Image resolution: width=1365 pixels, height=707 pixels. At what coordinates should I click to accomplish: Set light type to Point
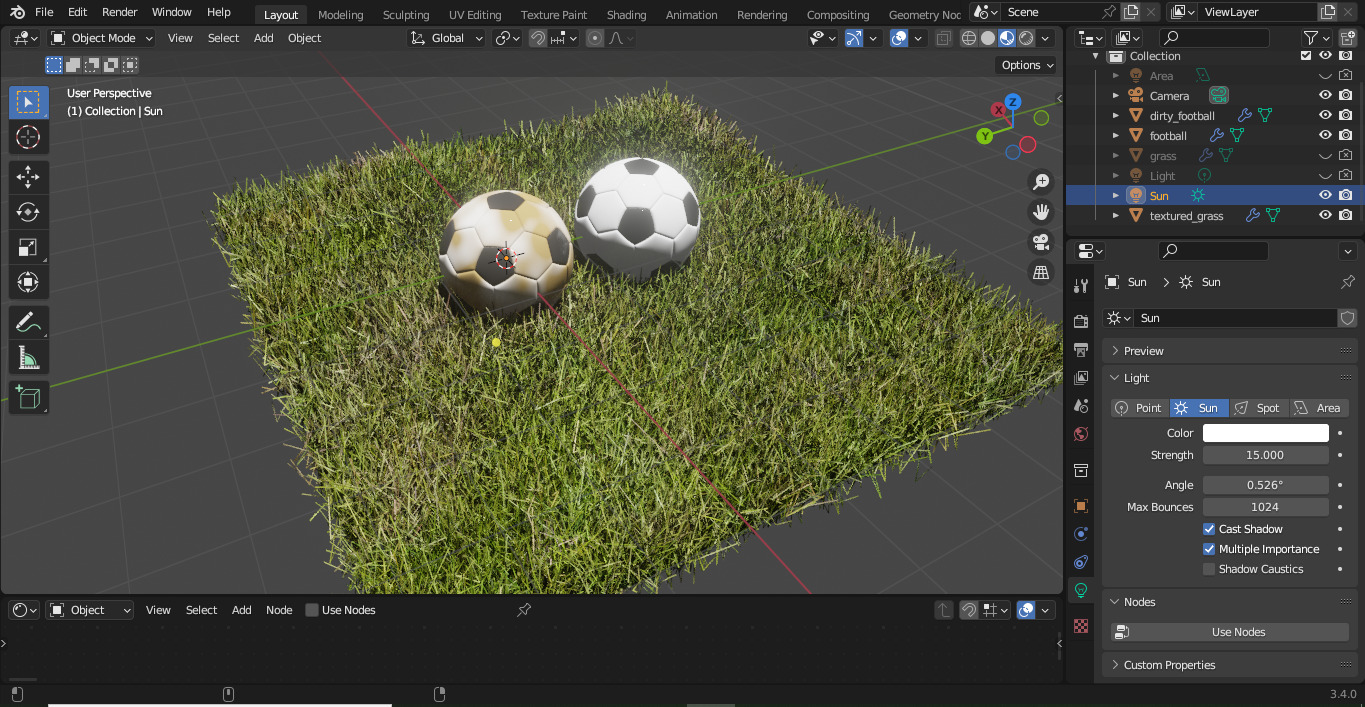pos(1140,408)
